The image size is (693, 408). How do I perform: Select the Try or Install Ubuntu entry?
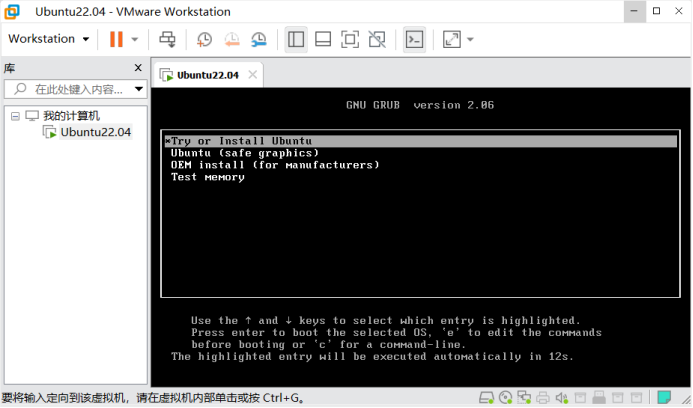point(420,141)
